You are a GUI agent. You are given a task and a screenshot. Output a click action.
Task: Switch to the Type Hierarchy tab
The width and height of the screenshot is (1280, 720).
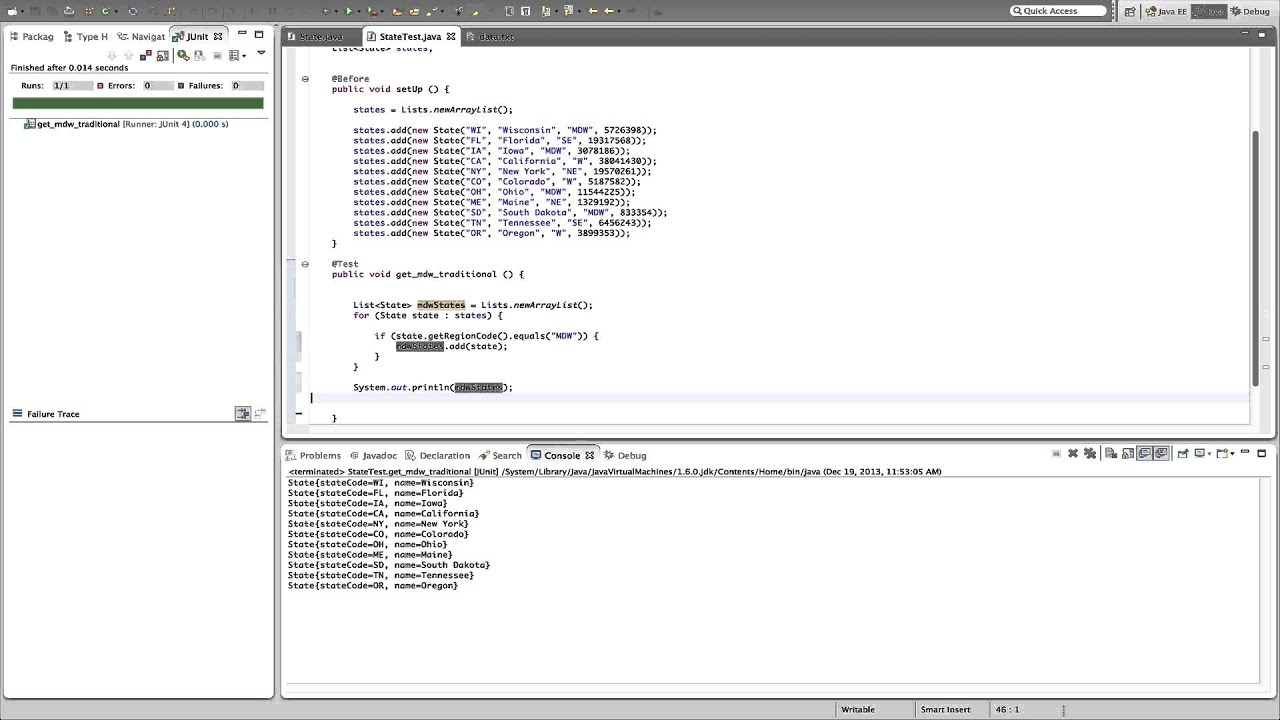(x=85, y=36)
